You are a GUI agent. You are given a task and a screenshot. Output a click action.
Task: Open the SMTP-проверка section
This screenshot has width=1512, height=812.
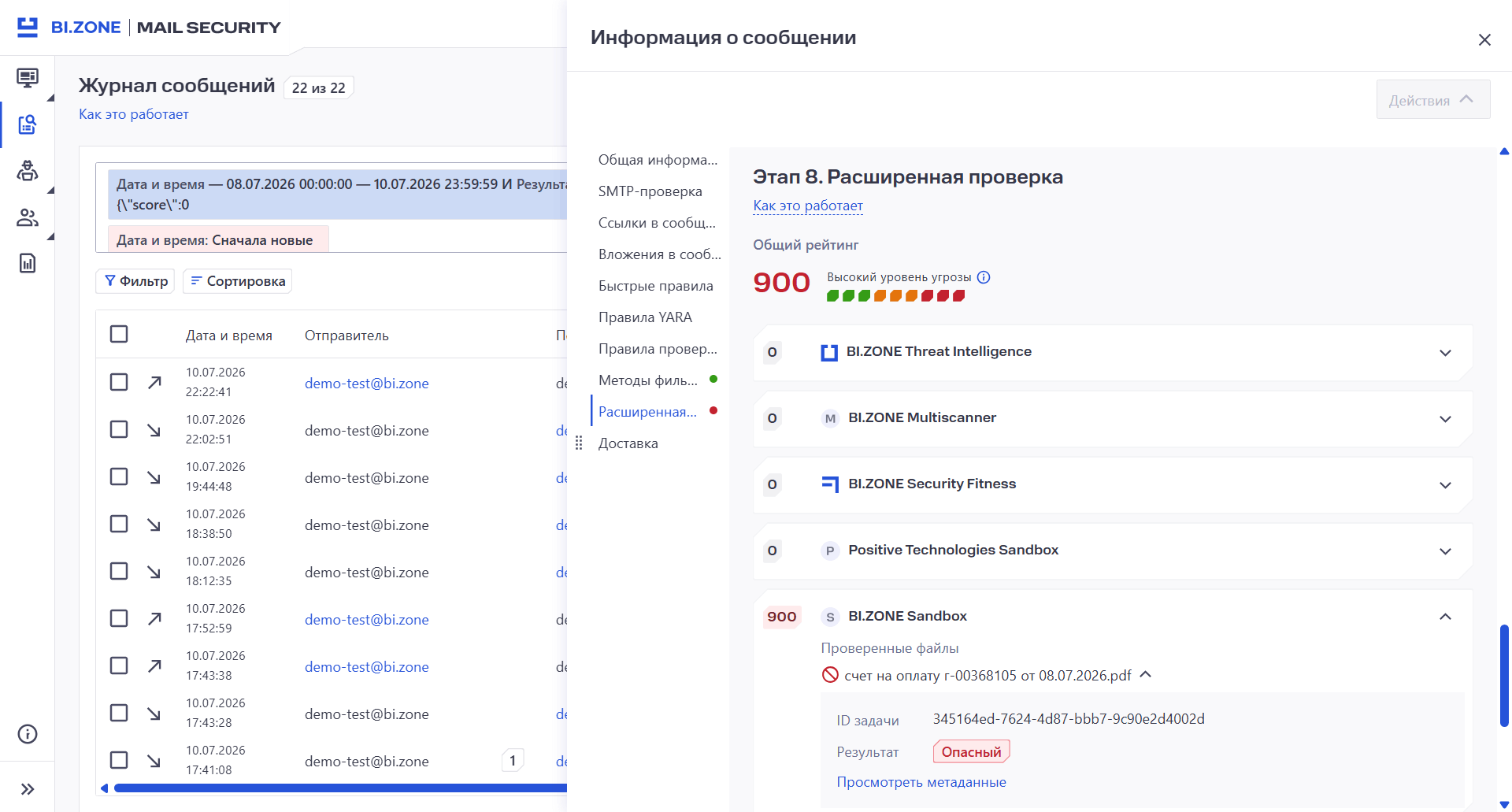pos(650,191)
